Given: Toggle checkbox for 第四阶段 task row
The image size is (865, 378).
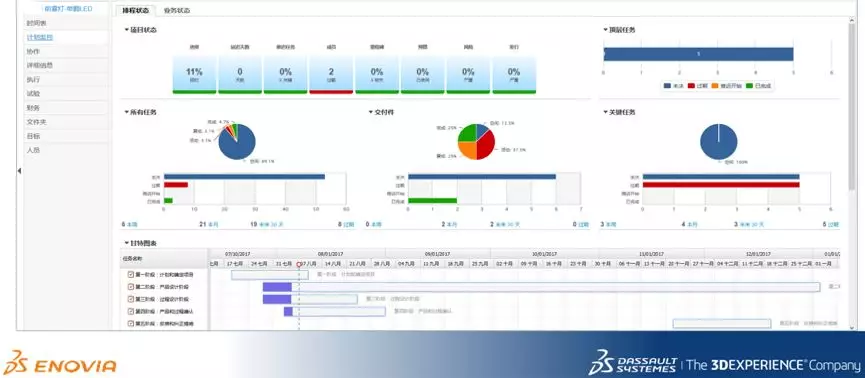Looking at the screenshot, I should click(131, 312).
